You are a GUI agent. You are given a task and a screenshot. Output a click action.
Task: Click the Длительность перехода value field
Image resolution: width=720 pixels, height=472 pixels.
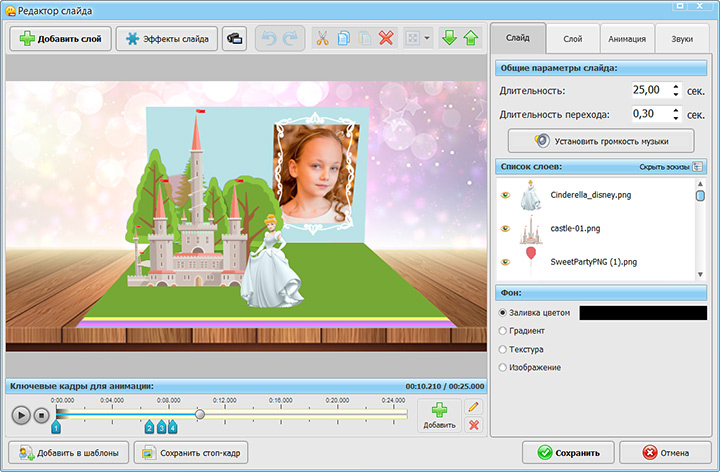coord(651,114)
